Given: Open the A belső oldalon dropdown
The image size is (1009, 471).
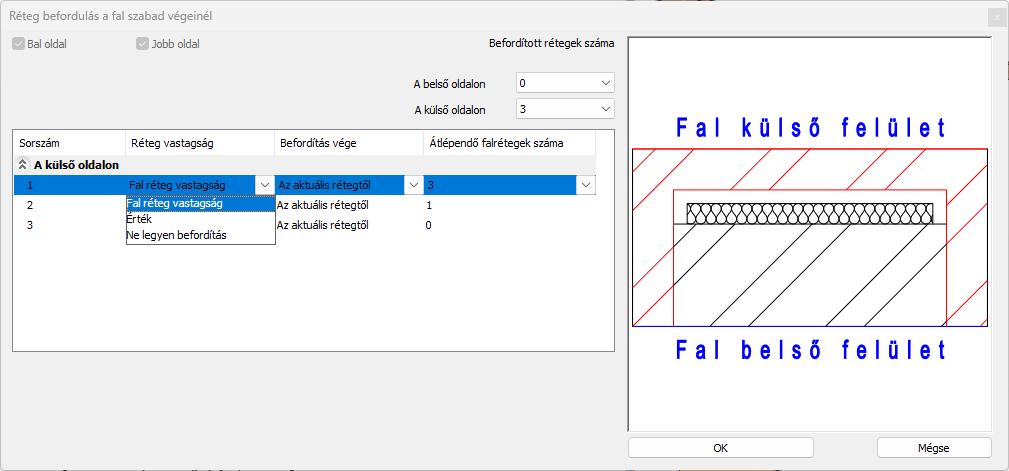Looking at the screenshot, I should tap(565, 83).
